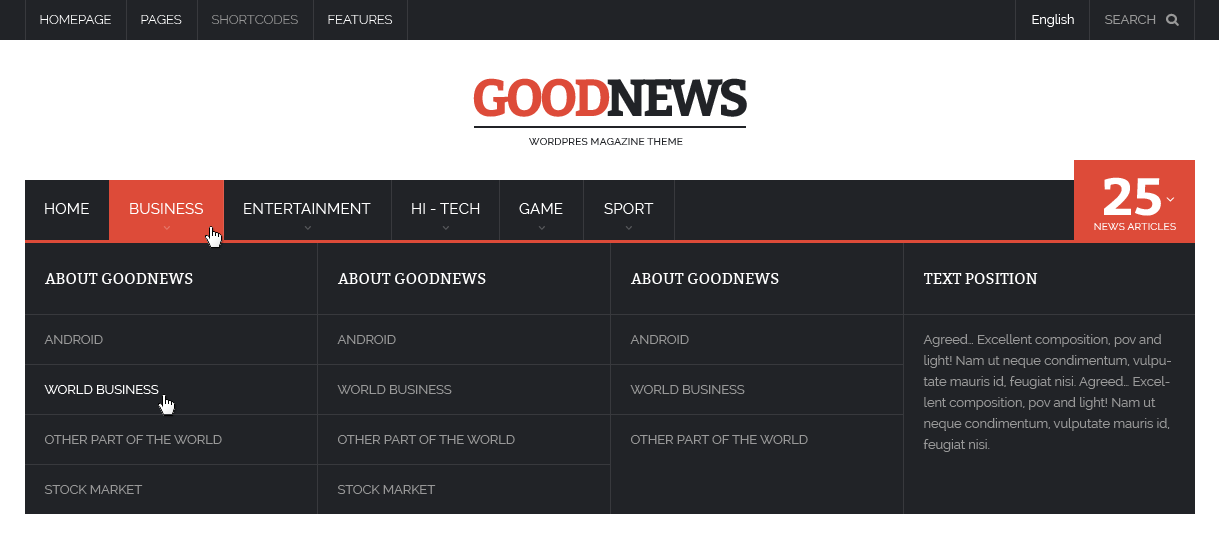Open the Features top menu

click(x=359, y=20)
